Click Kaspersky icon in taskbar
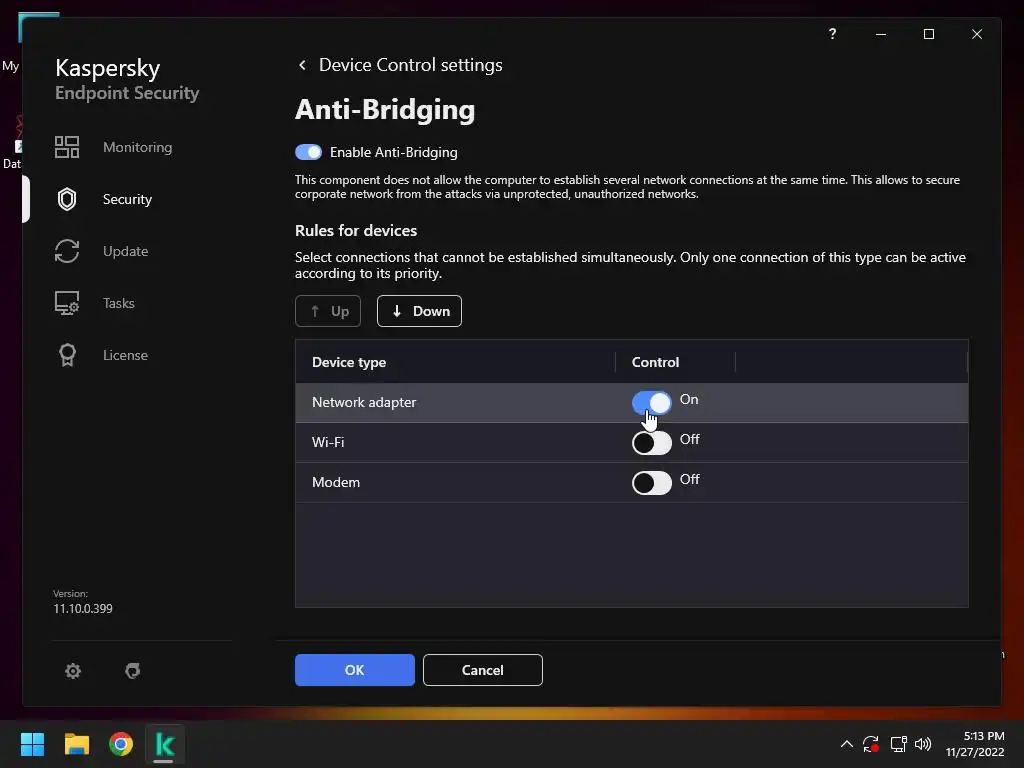Screen dimensions: 1024x768 (165, 744)
